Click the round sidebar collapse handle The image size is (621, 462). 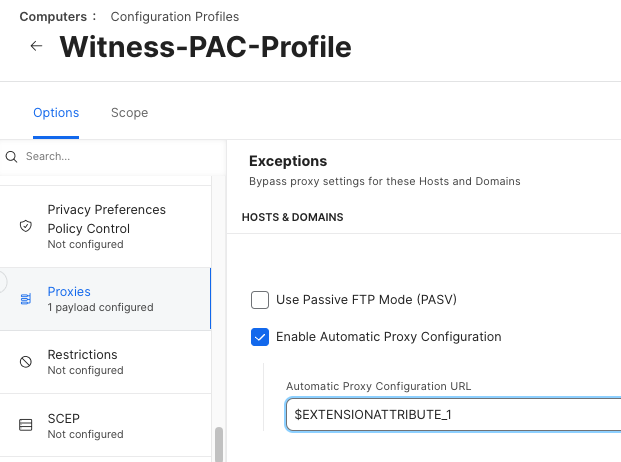coord(2,281)
